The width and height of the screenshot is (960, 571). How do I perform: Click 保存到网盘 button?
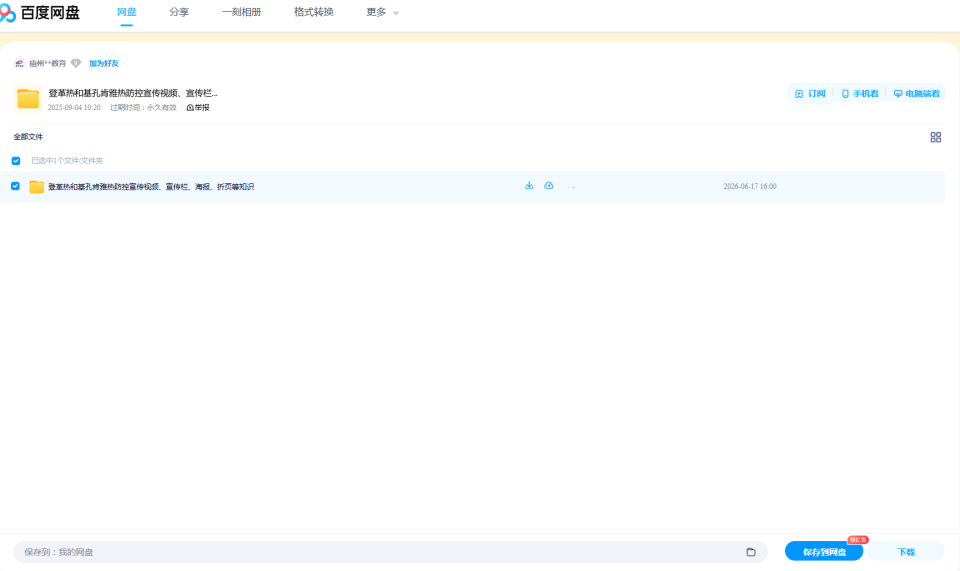(x=824, y=551)
